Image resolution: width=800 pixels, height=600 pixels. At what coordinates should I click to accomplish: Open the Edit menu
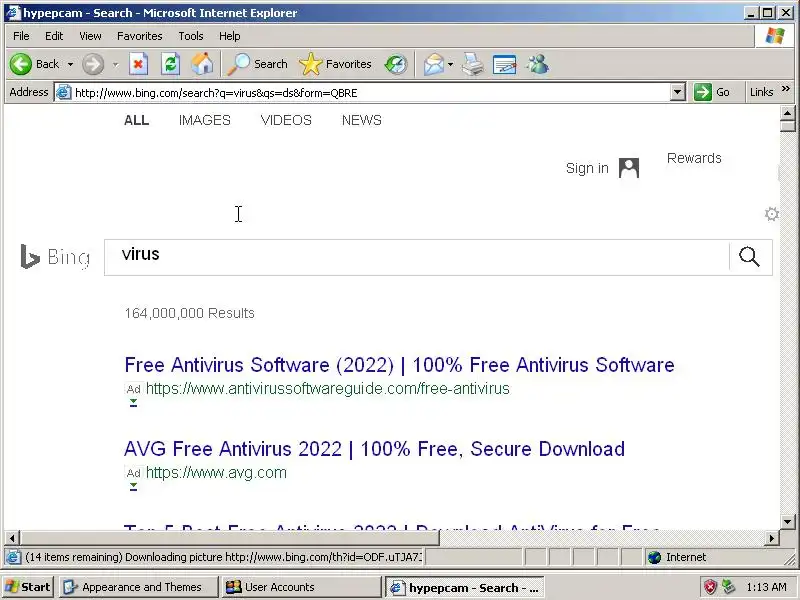pos(54,36)
